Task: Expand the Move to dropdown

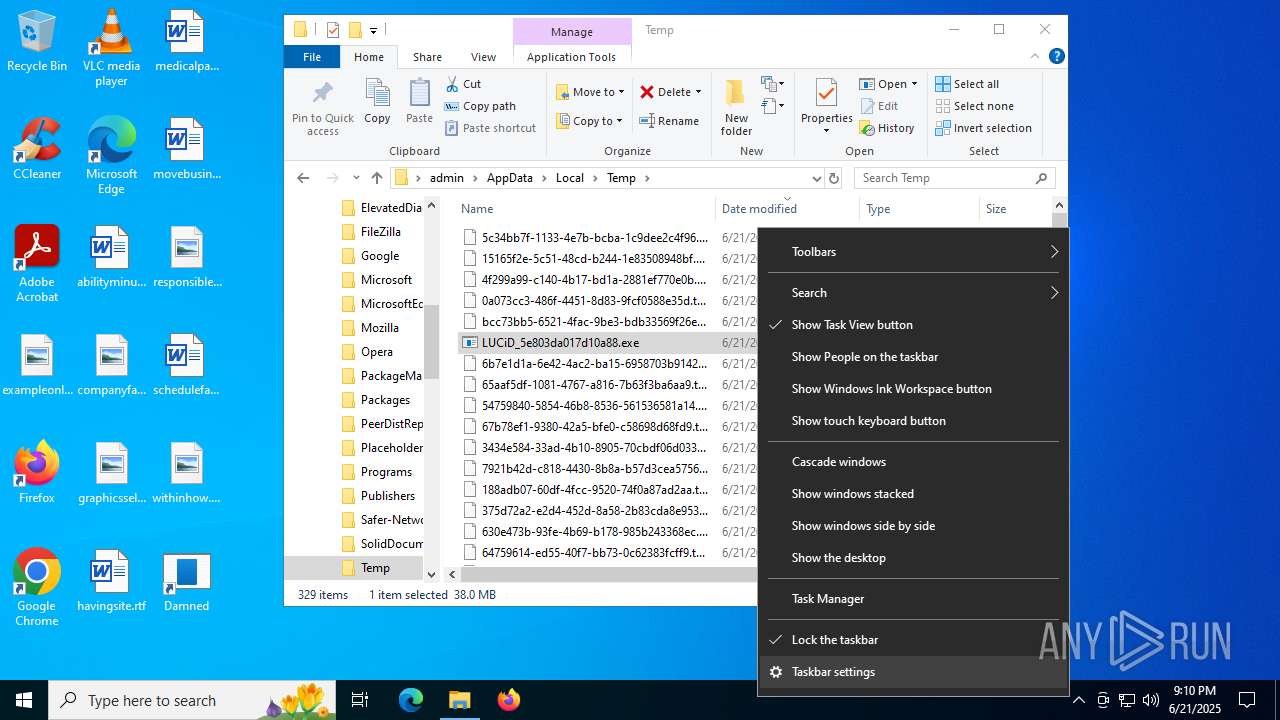Action: [x=621, y=92]
